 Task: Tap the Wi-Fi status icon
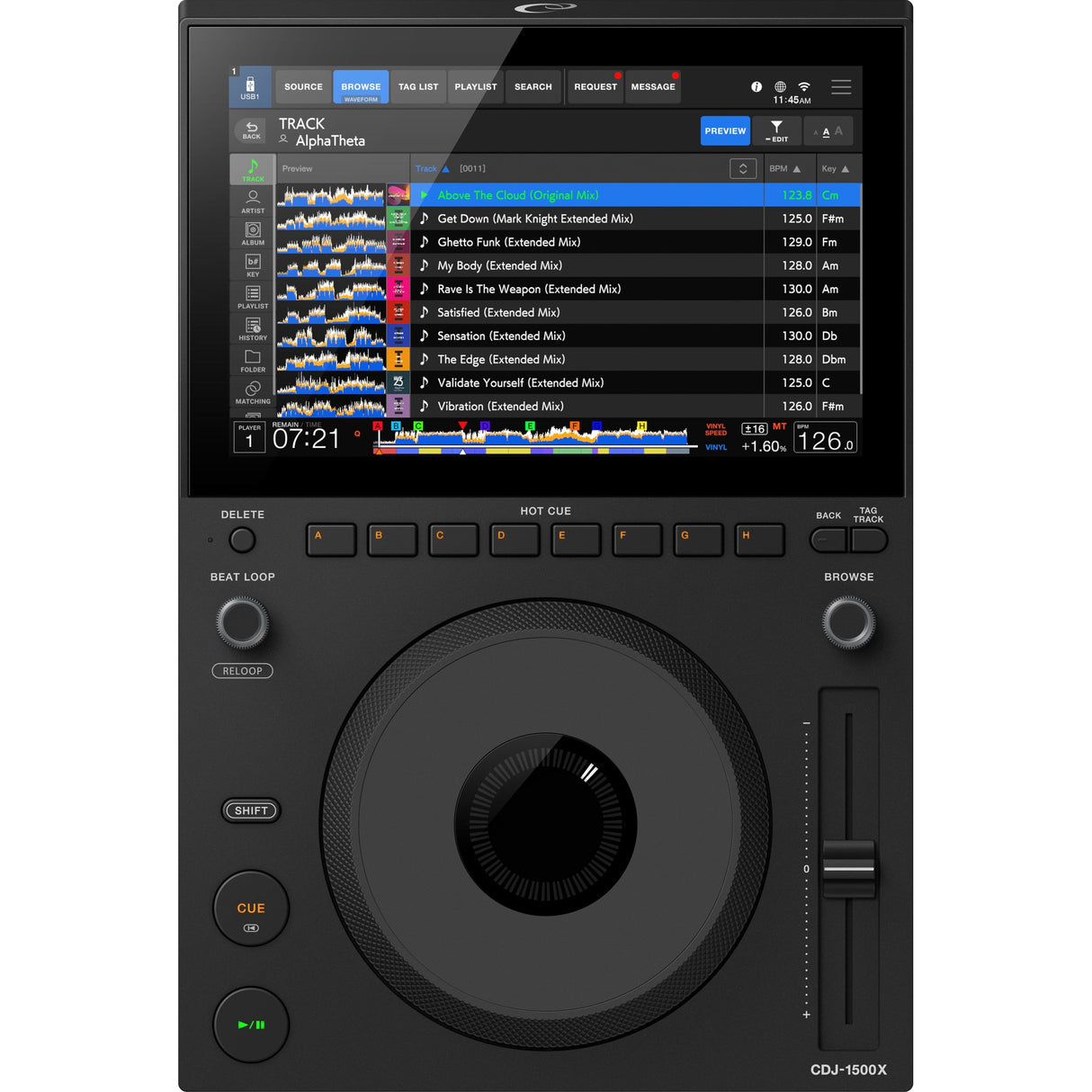click(804, 86)
